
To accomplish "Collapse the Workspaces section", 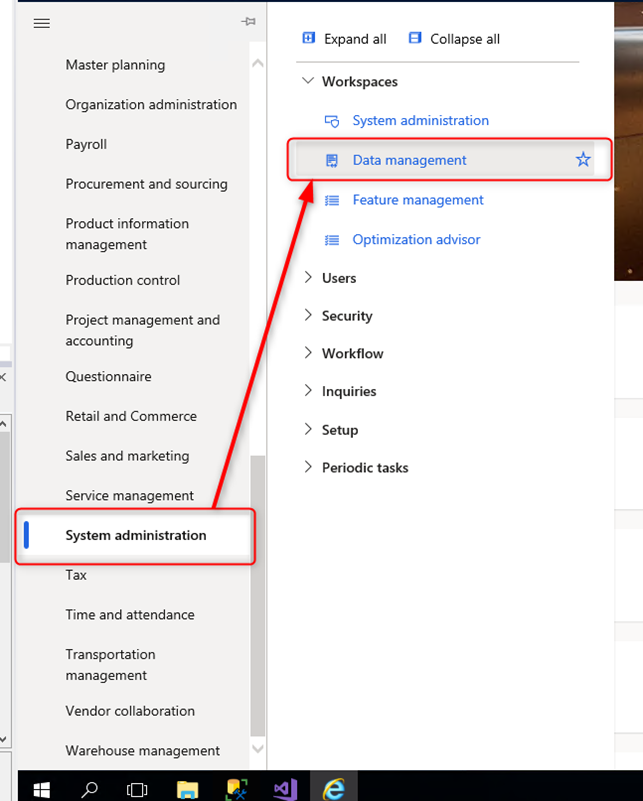I will click(308, 81).
